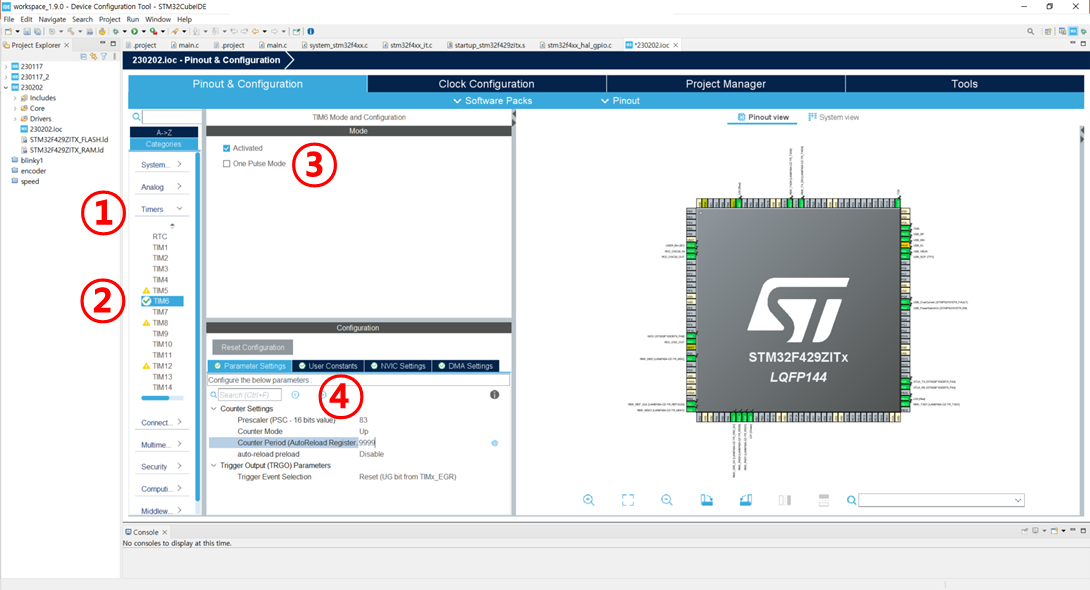Click the Build hammer toolbar icon
Image resolution: width=1090 pixels, height=590 pixels.
(x=70, y=31)
